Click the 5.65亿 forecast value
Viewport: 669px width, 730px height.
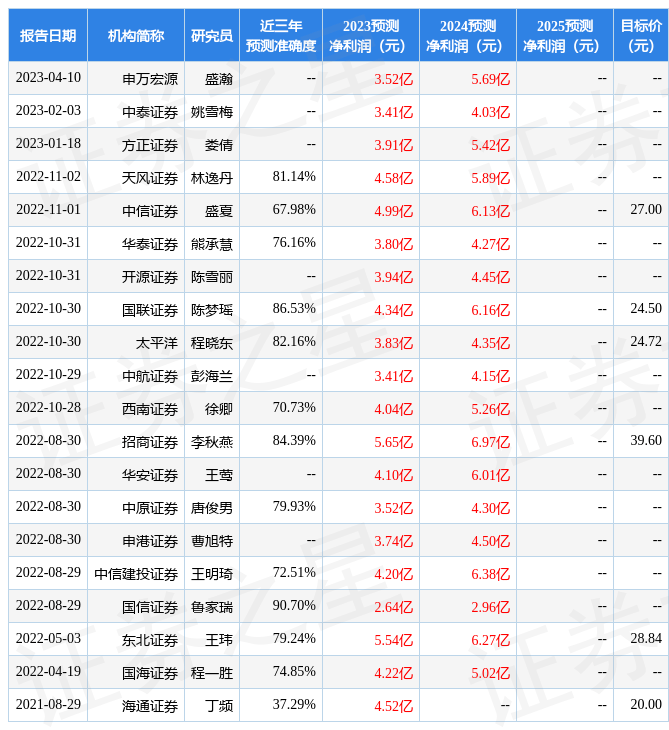coord(393,442)
